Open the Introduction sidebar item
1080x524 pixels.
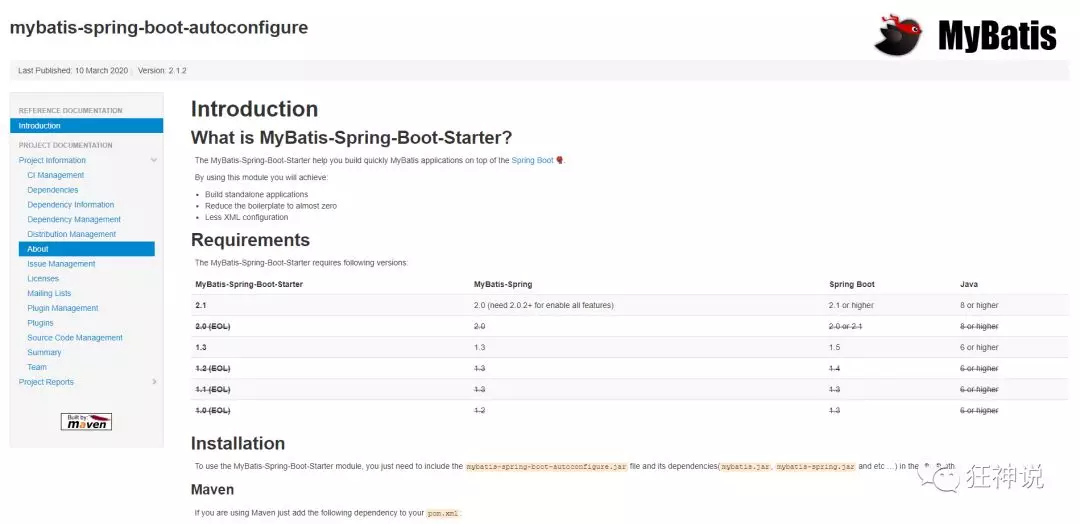click(x=87, y=126)
